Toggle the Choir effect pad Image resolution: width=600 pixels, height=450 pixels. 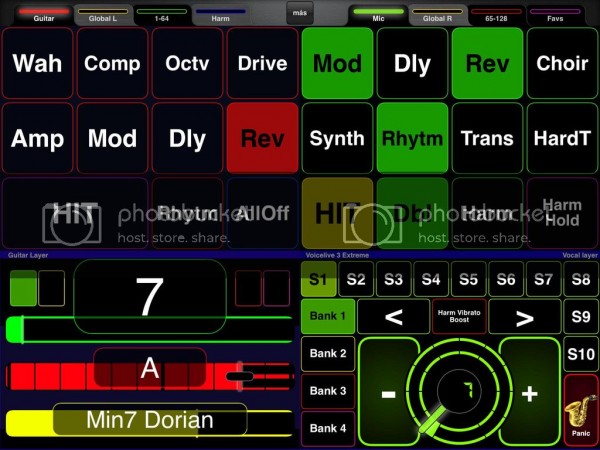point(562,63)
